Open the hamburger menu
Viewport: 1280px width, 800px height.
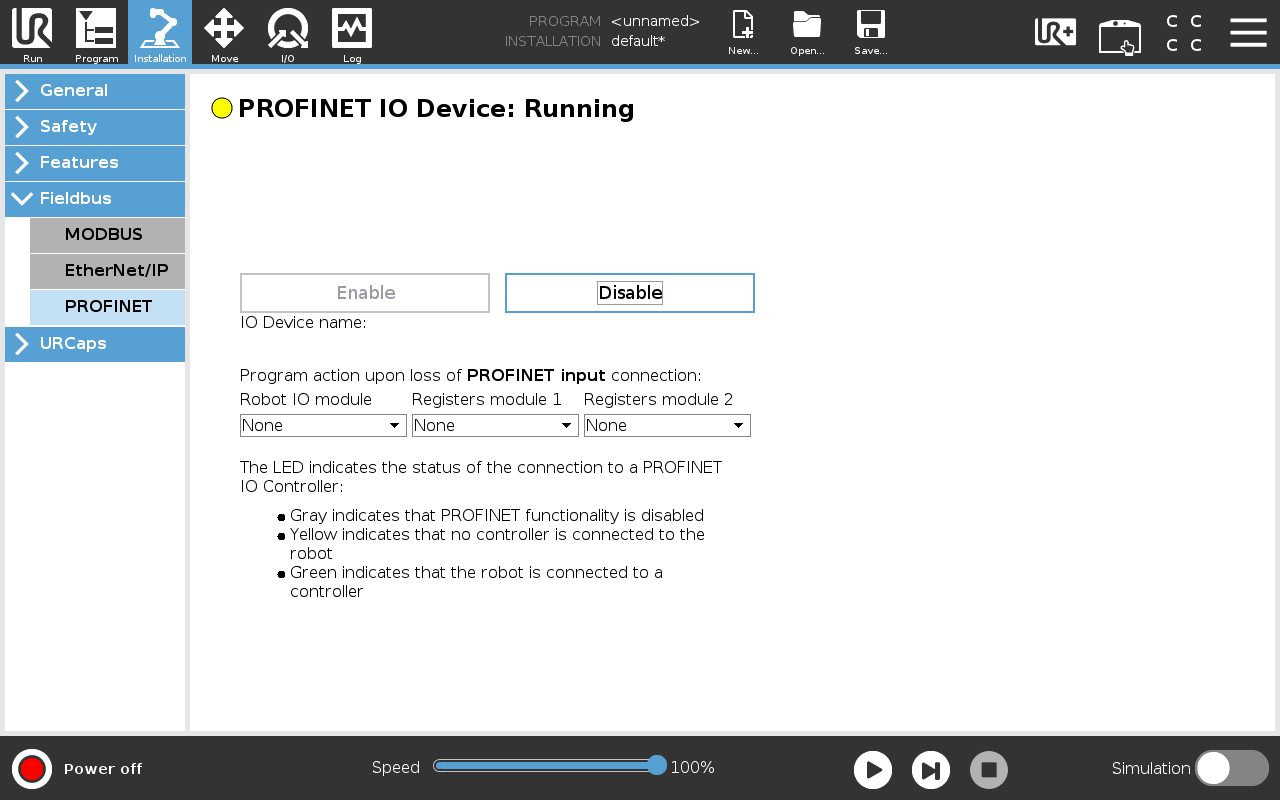pos(1248,33)
